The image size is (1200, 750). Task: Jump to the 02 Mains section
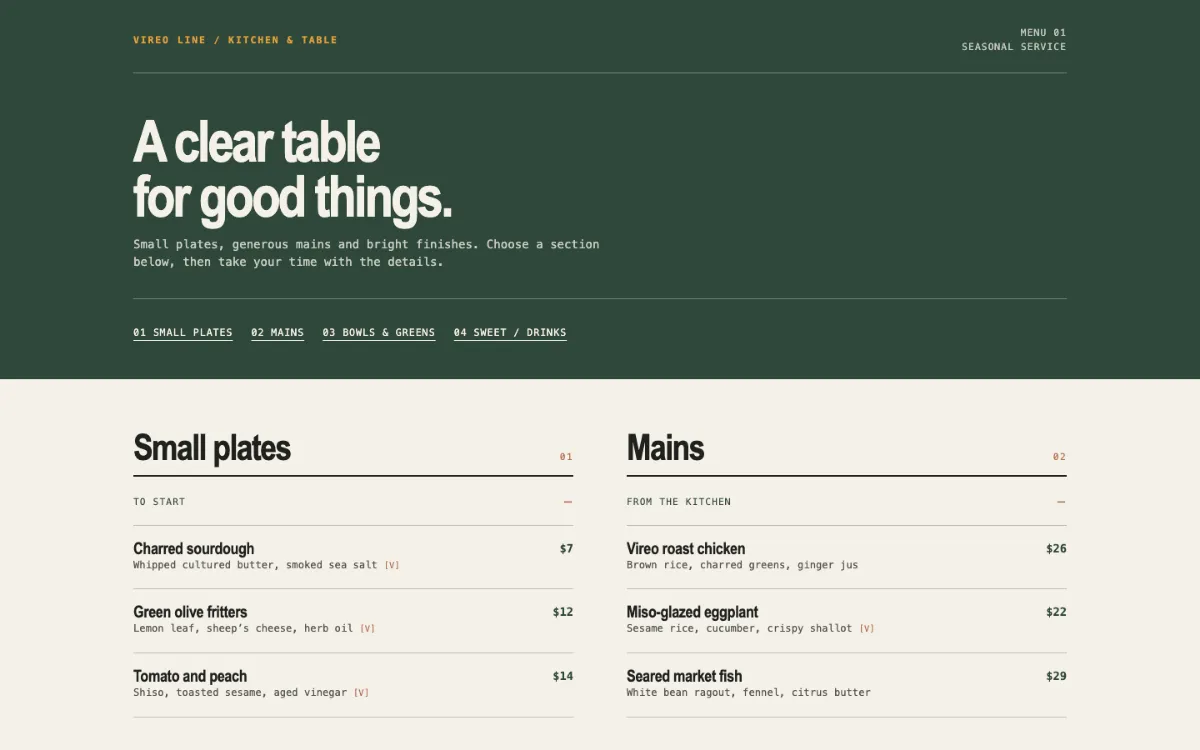277,333
